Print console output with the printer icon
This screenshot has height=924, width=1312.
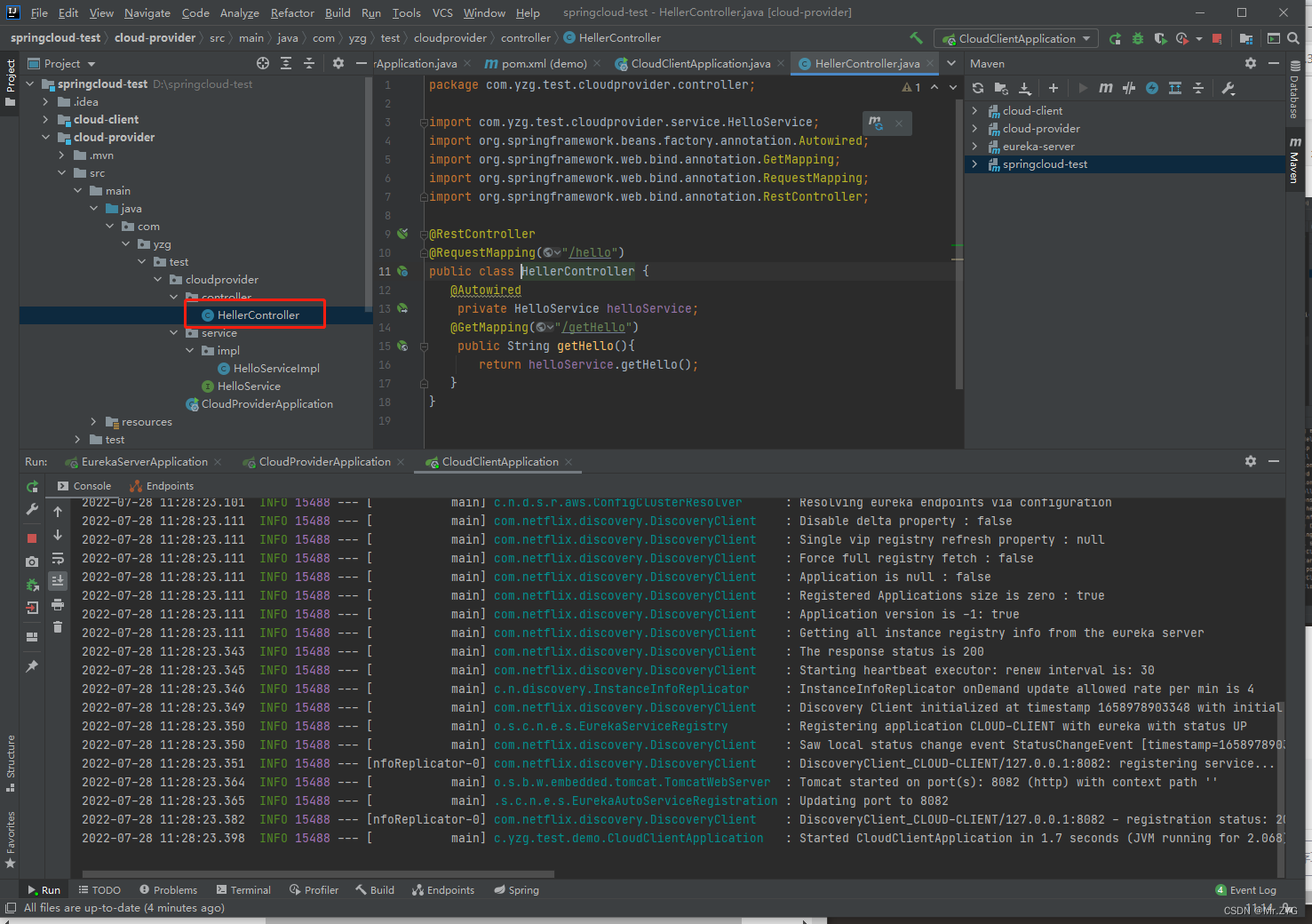pyautogui.click(x=58, y=605)
